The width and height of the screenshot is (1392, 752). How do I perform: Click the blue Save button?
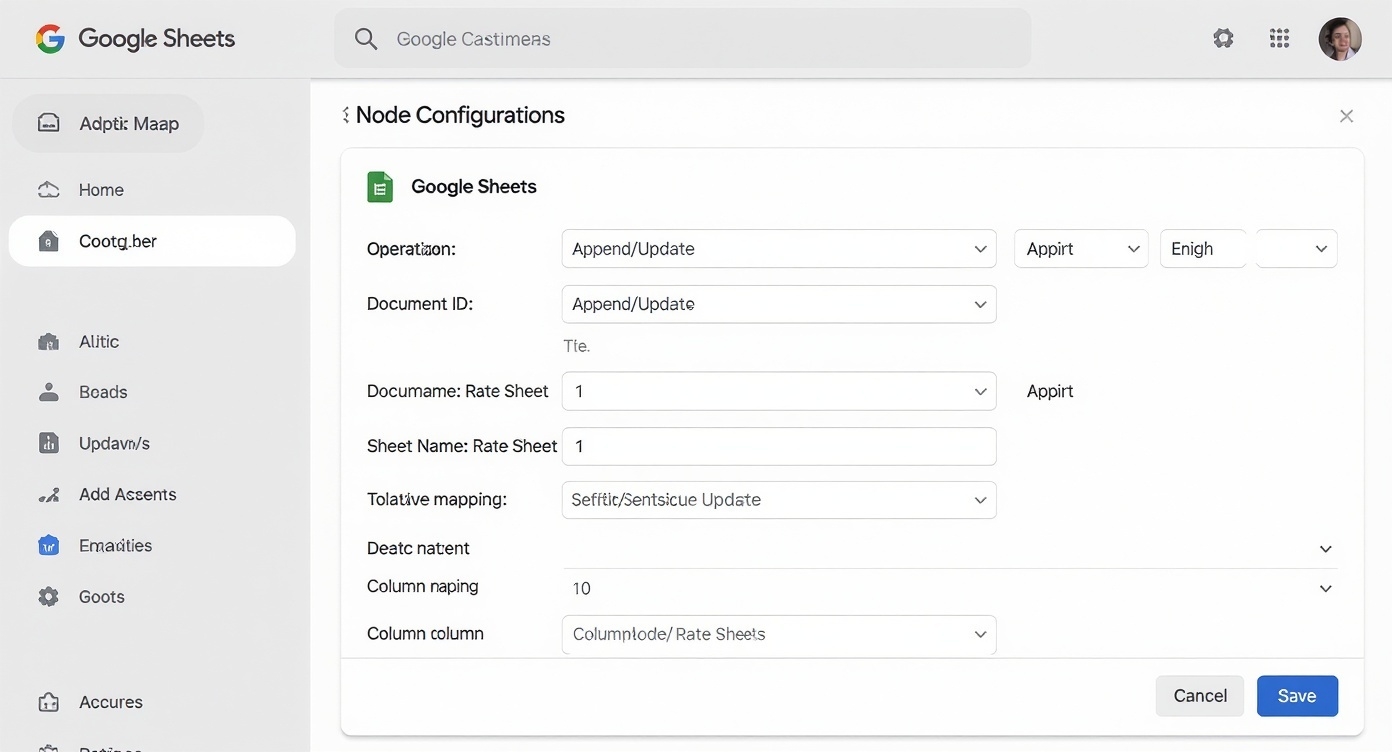pyautogui.click(x=1296, y=696)
